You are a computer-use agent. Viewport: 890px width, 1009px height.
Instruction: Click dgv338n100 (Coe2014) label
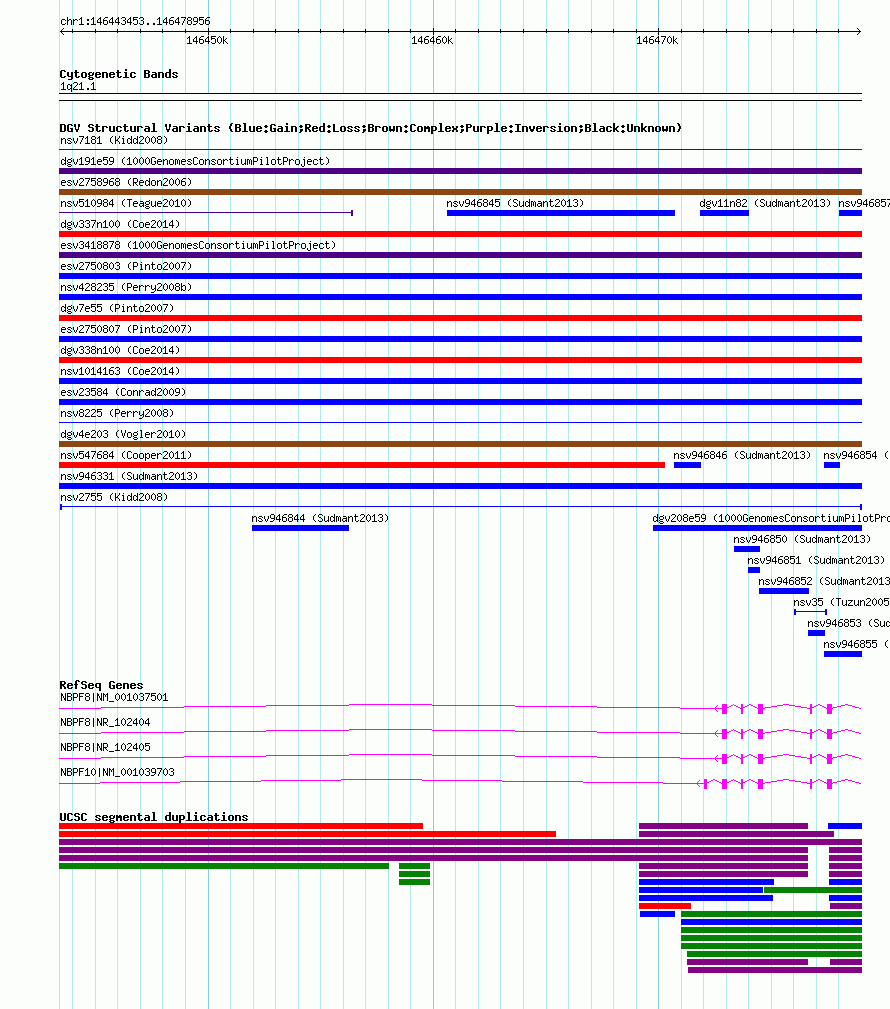tap(120, 350)
